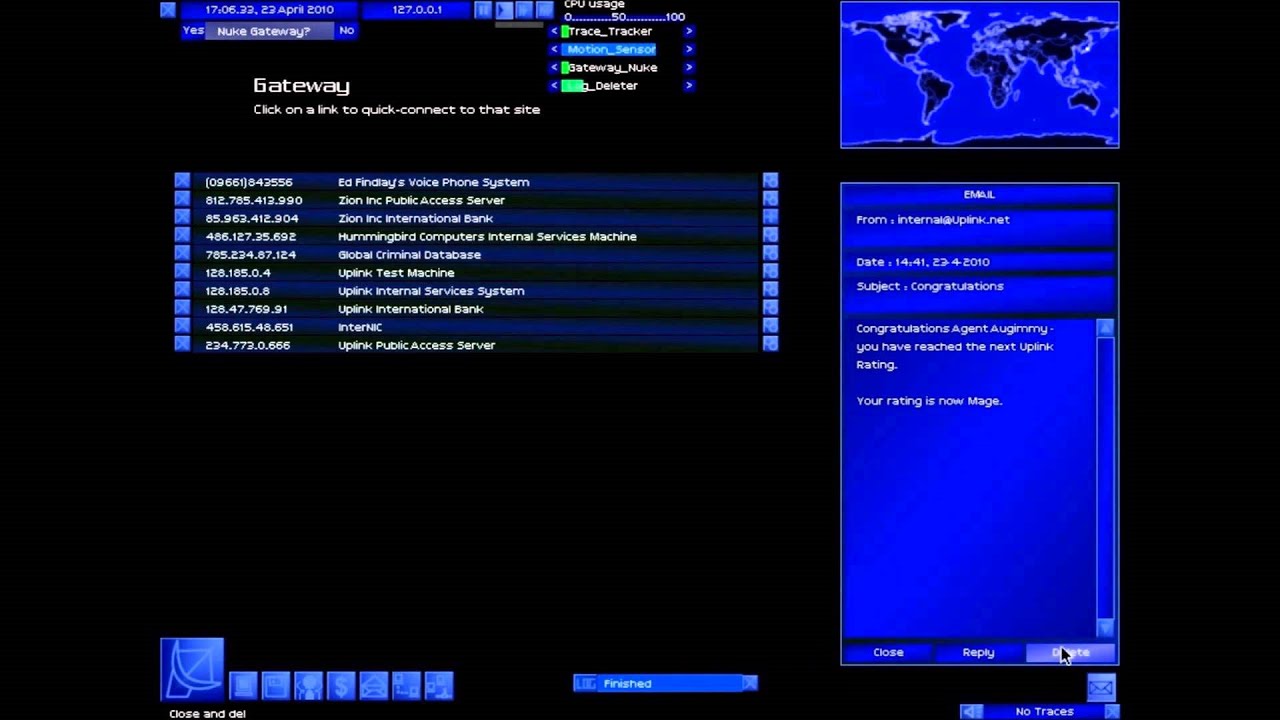Viewport: 1280px width, 720px height.
Task: Quick-connect to Zion Inc Public Access Server
Action: coord(476,200)
